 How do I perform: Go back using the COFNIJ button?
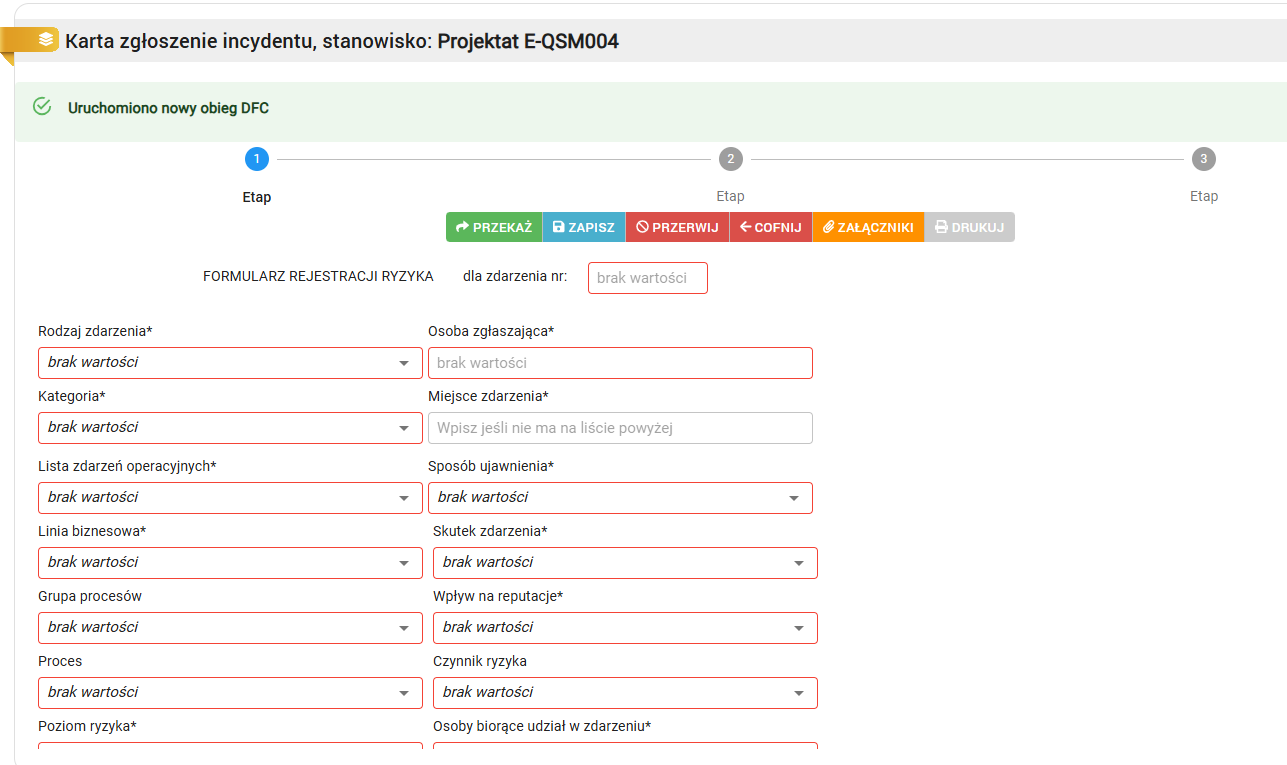click(771, 227)
